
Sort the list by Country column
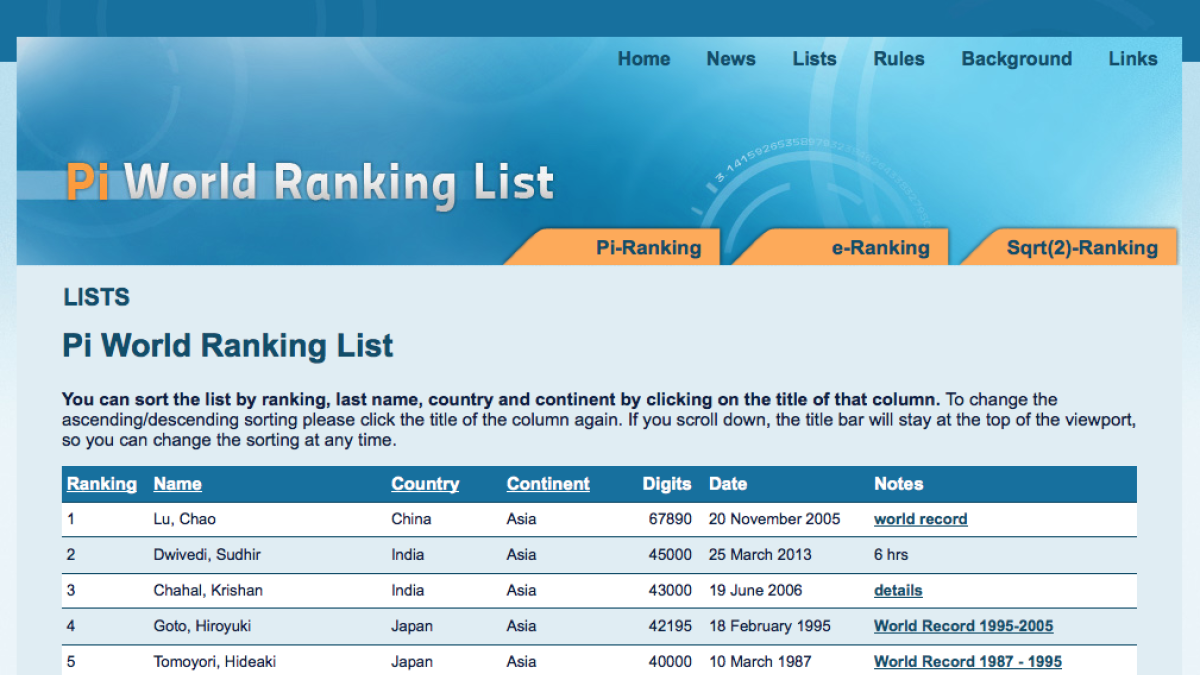(425, 484)
